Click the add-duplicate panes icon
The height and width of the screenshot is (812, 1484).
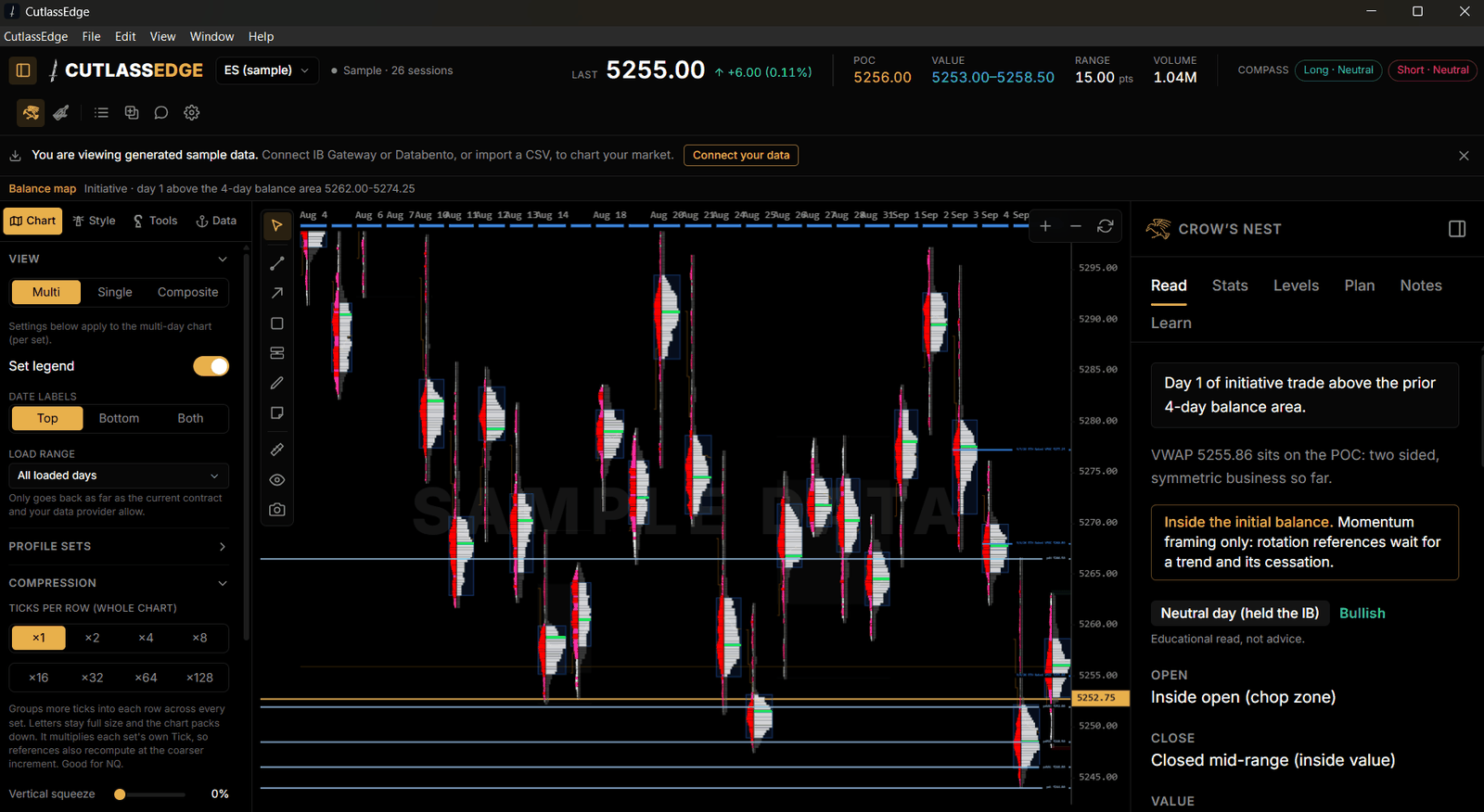[132, 113]
